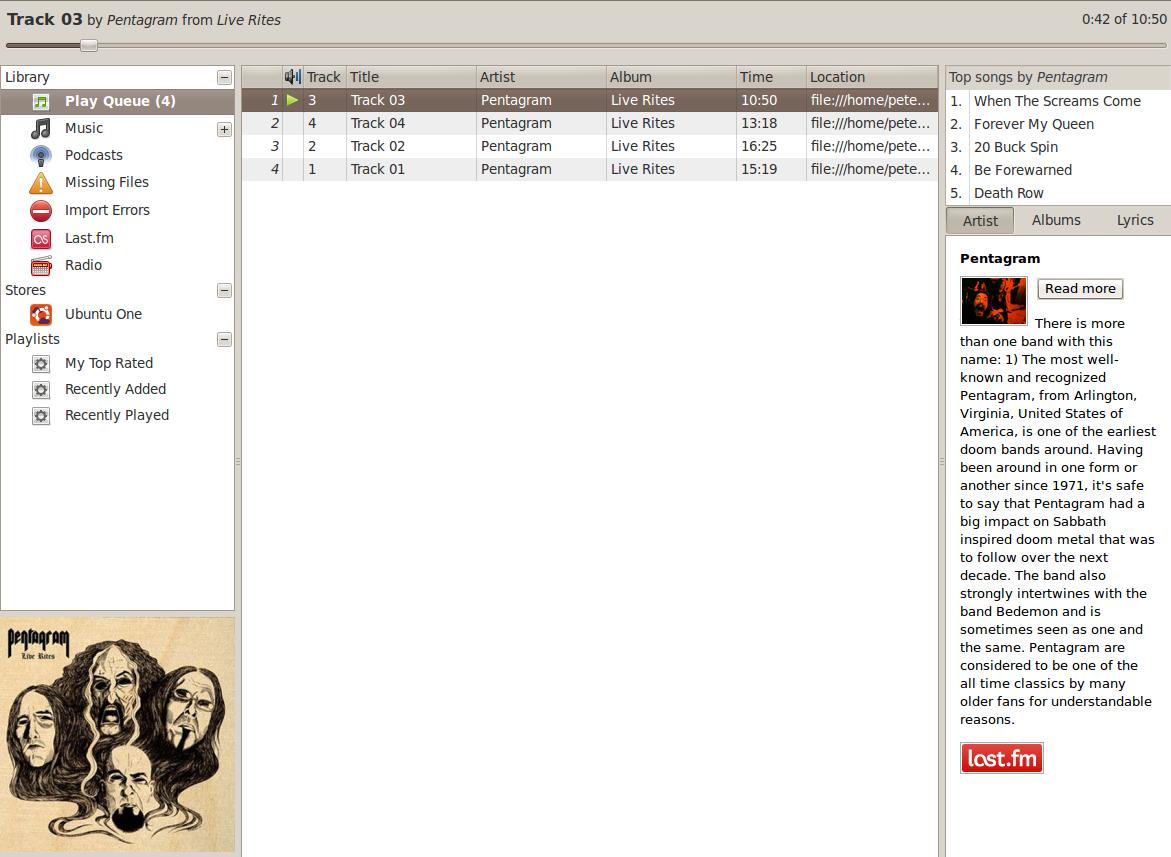Sort by the Track column header
1171x857 pixels.
323,77
